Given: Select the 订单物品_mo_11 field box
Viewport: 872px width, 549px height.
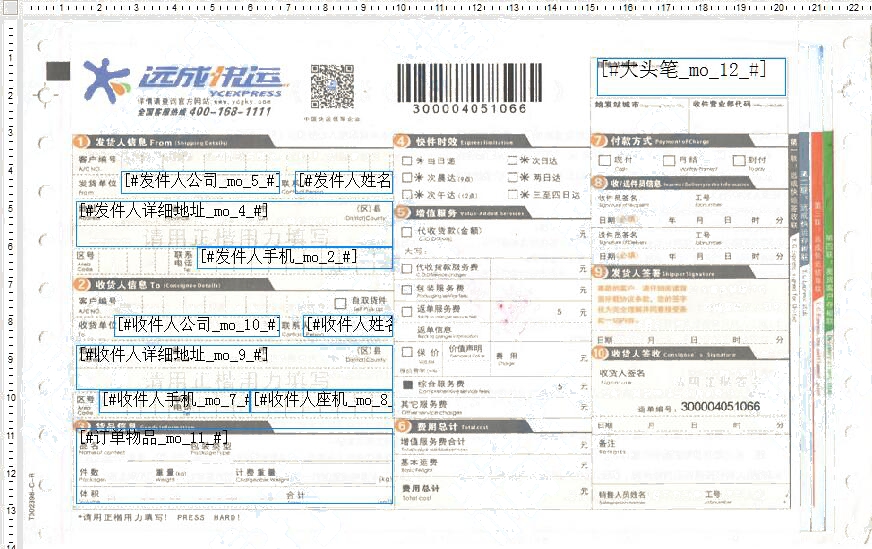Looking at the screenshot, I should pyautogui.click(x=234, y=466).
